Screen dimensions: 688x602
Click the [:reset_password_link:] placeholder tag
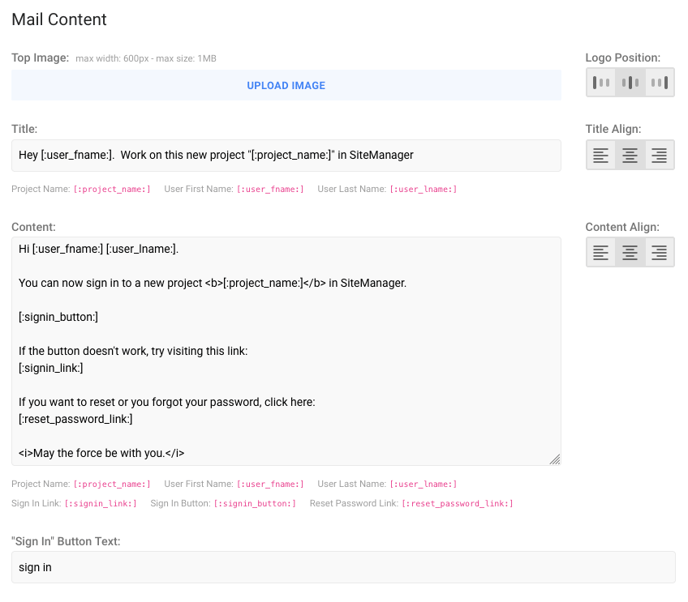pyautogui.click(x=457, y=503)
